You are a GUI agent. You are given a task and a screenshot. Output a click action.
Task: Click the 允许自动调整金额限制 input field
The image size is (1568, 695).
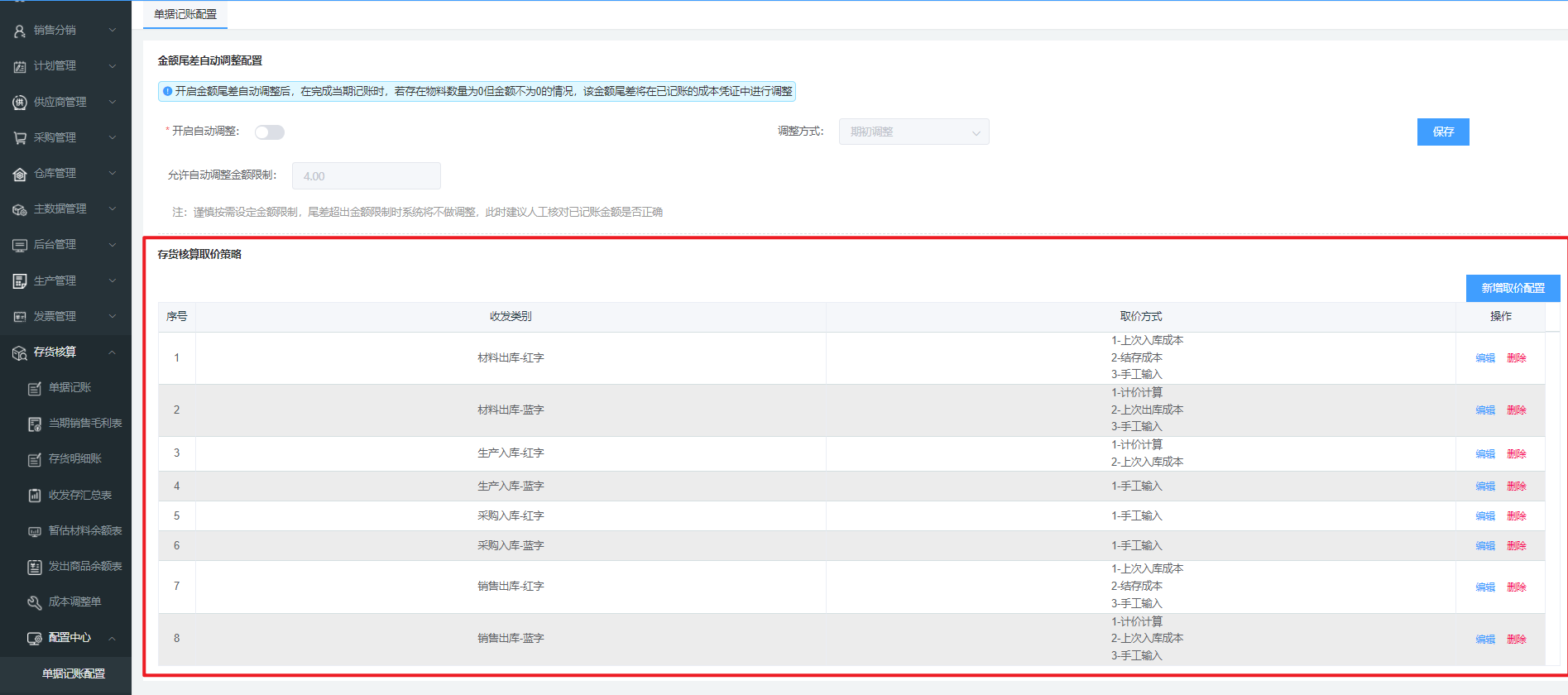[x=366, y=176]
